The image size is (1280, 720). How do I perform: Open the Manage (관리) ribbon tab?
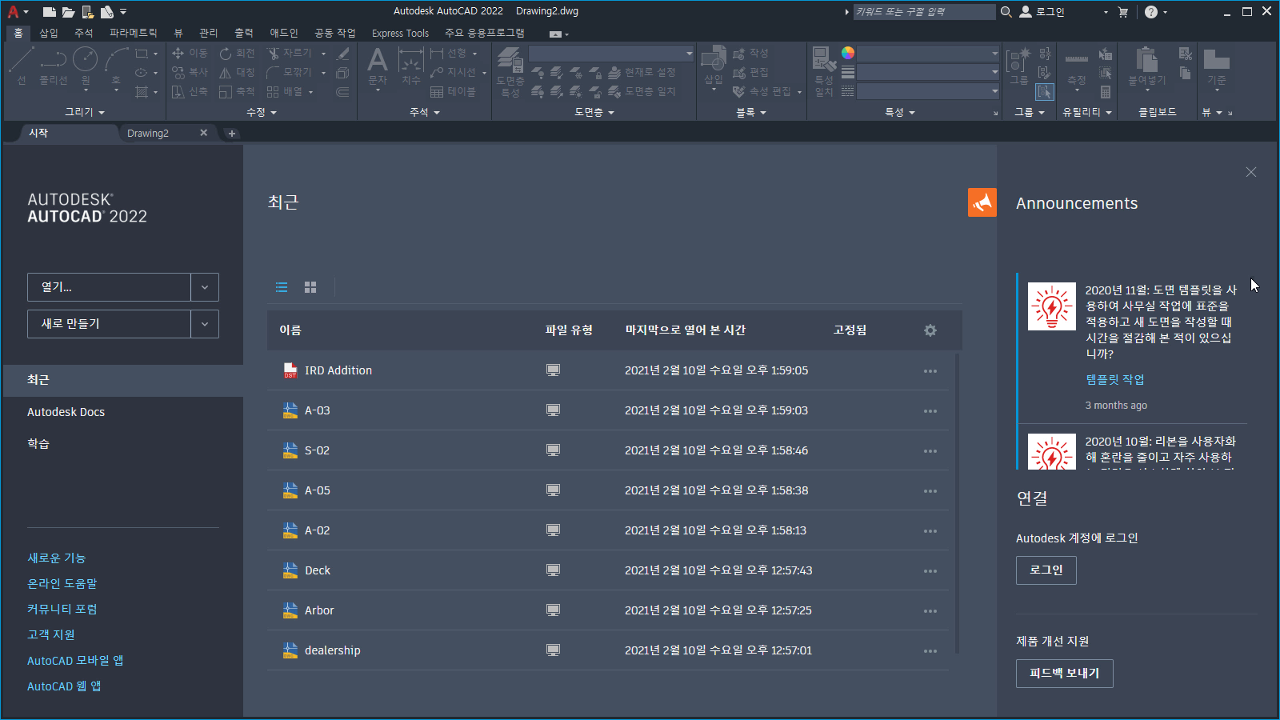point(208,33)
